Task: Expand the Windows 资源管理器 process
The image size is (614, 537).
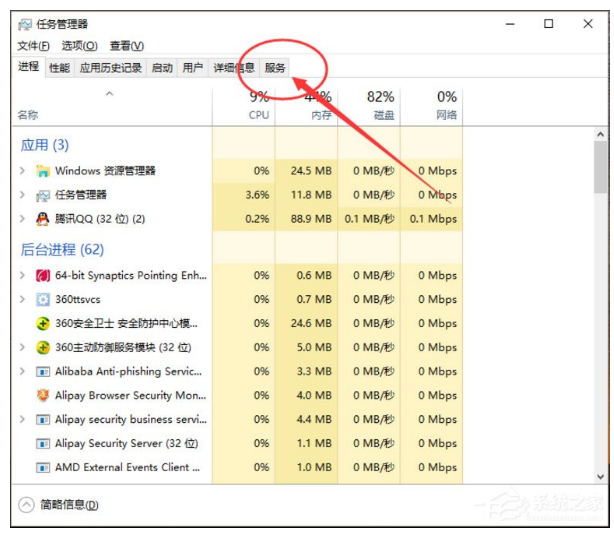Action: click(x=22, y=171)
